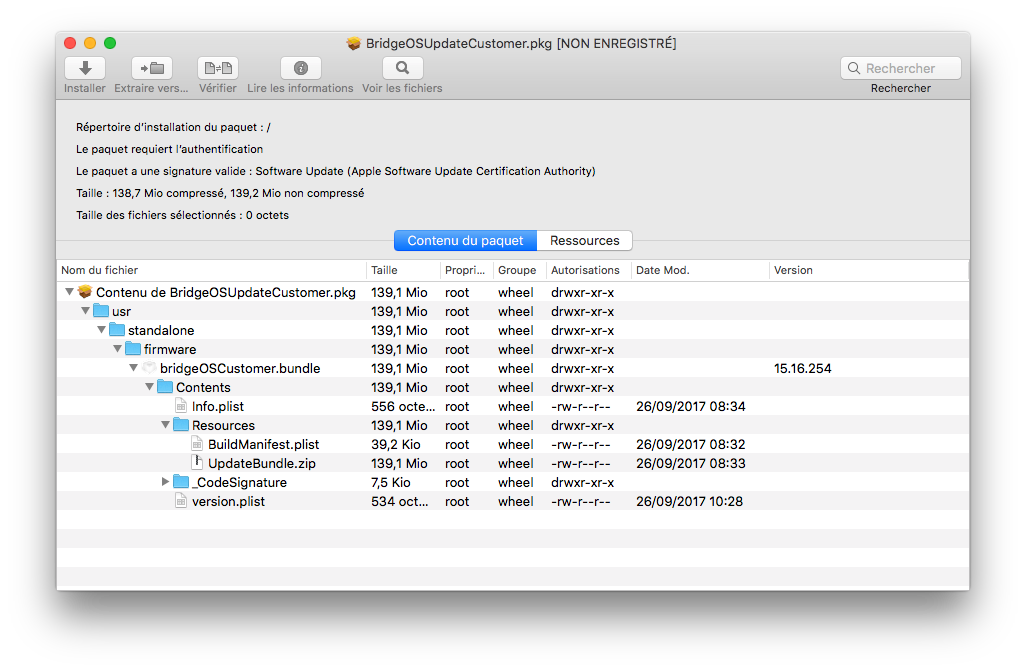Collapse the usr folder disclosure triangle
Image resolution: width=1026 pixels, height=671 pixels.
pyautogui.click(x=85, y=312)
